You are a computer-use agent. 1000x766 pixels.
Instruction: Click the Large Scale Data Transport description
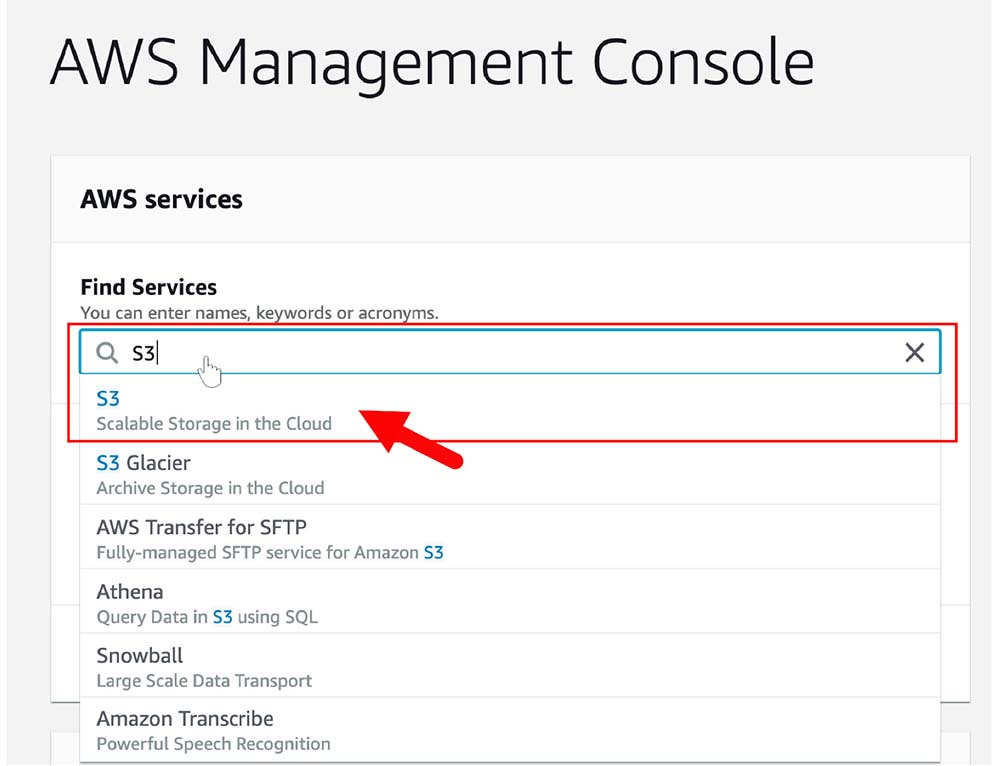(x=204, y=681)
